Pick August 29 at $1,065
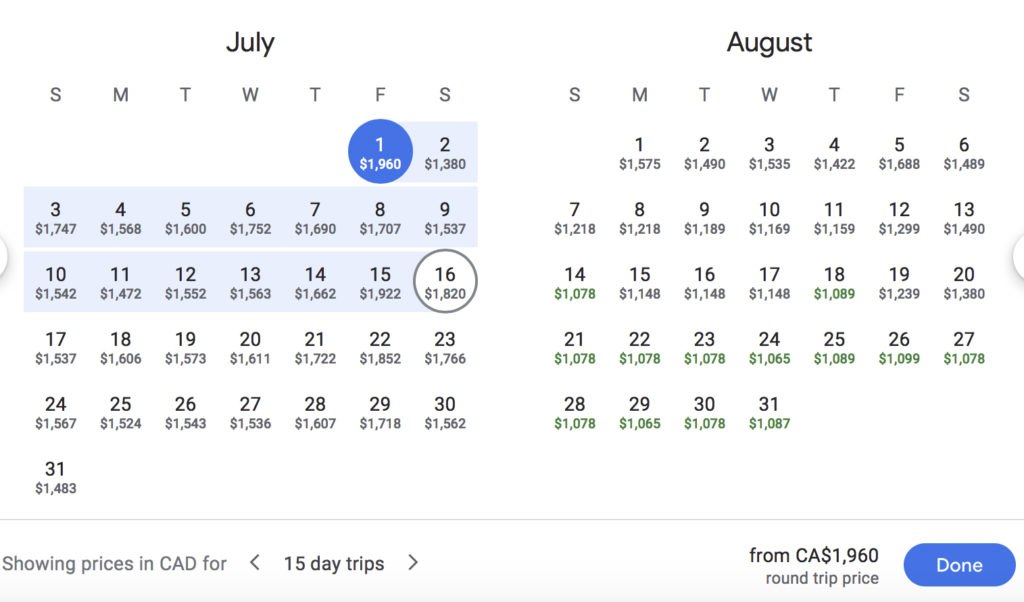The image size is (1024, 602). 639,412
